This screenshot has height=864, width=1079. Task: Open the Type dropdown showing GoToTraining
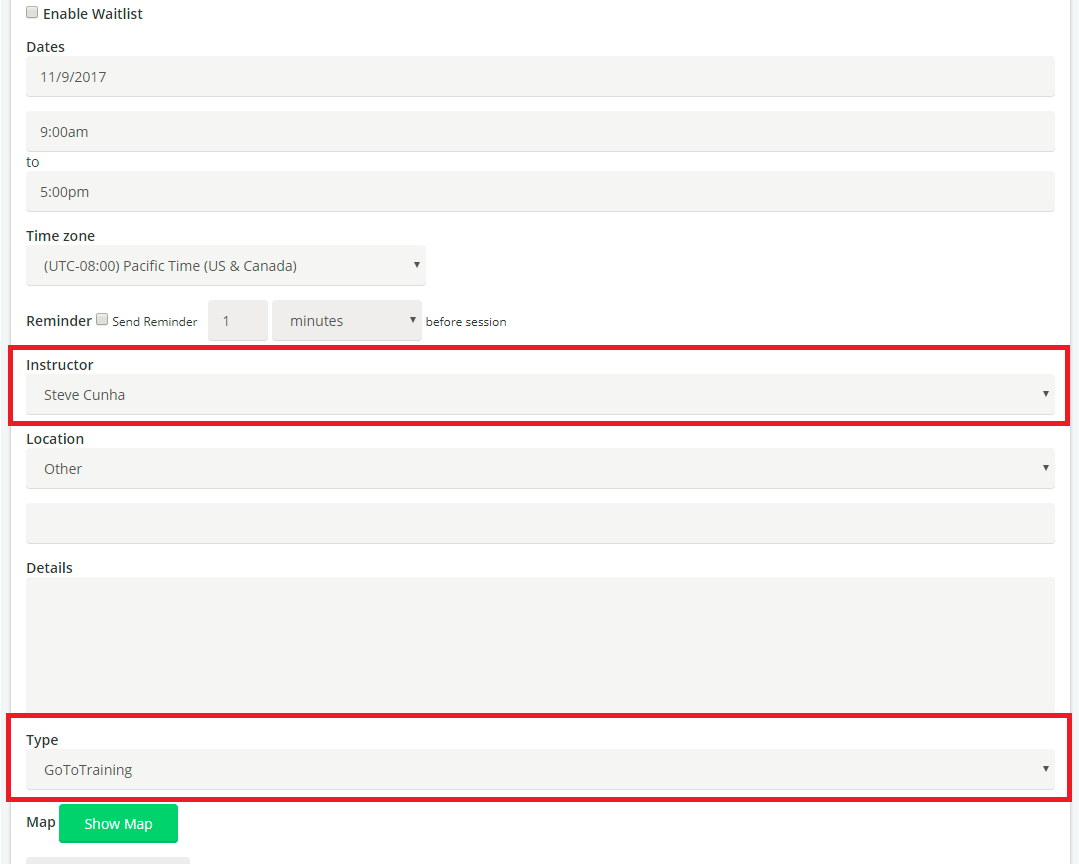click(x=540, y=770)
